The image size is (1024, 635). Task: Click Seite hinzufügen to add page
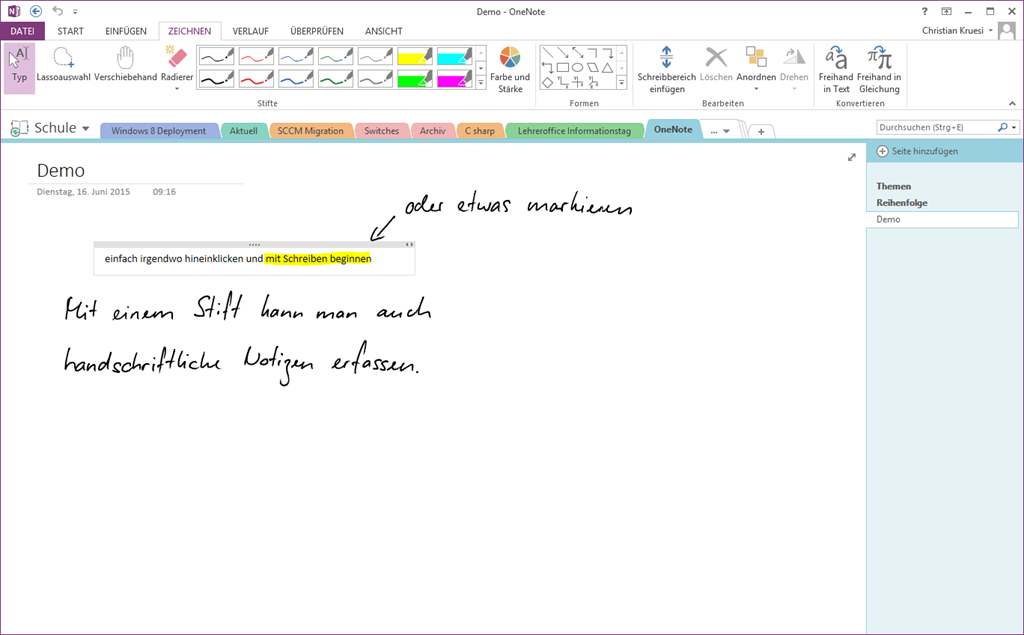917,151
